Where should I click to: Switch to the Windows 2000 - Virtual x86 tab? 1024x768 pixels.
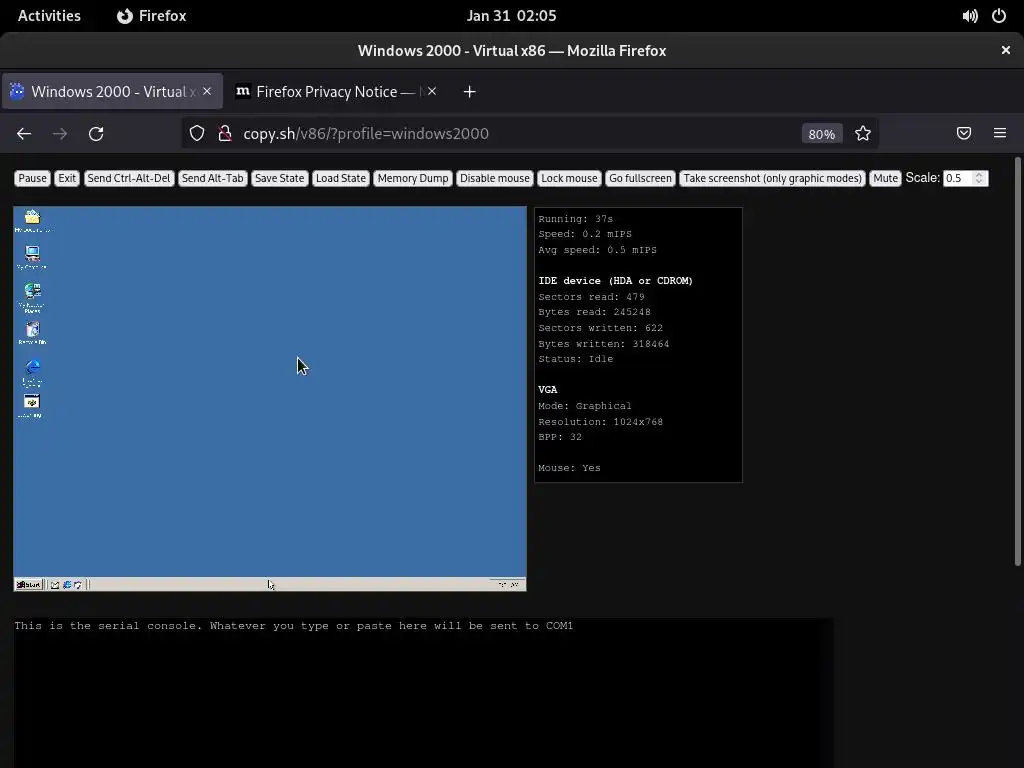pos(112,91)
